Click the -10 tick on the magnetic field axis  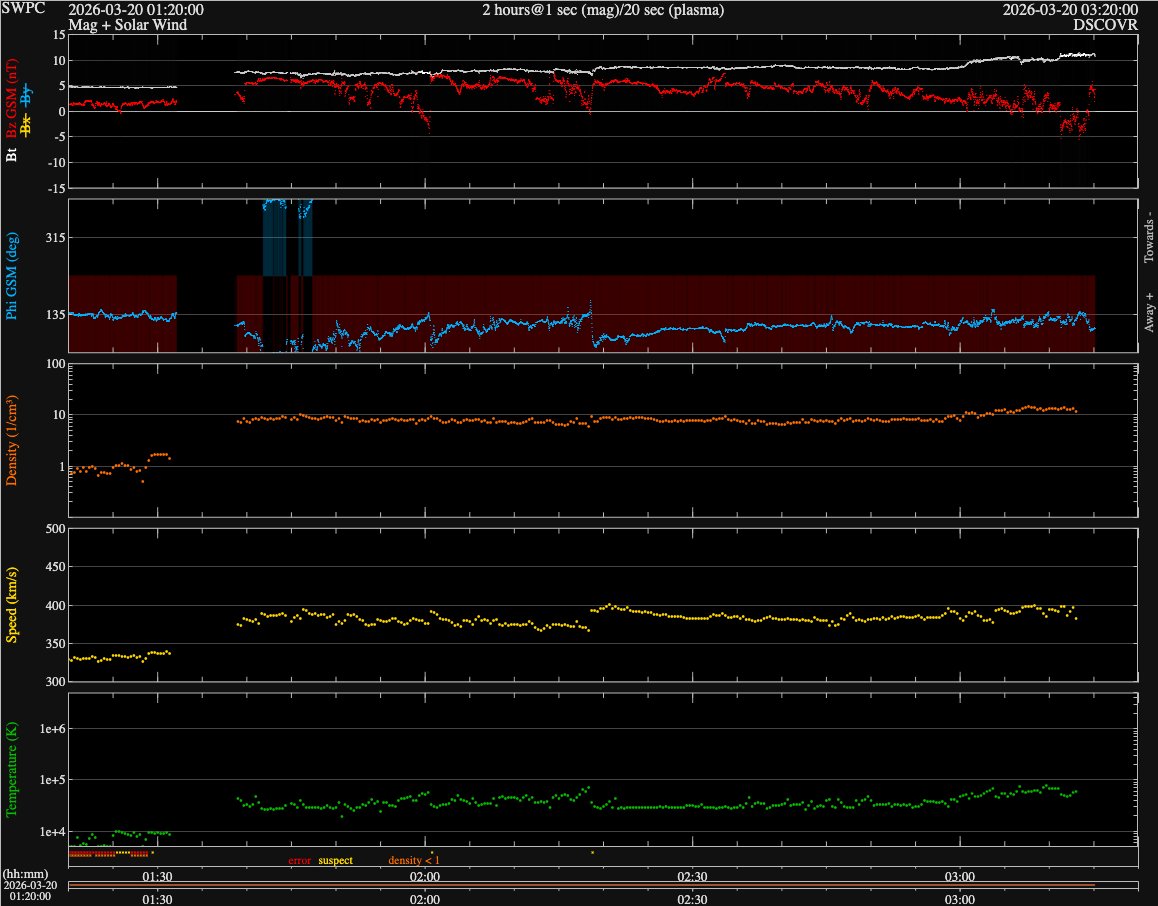click(57, 162)
